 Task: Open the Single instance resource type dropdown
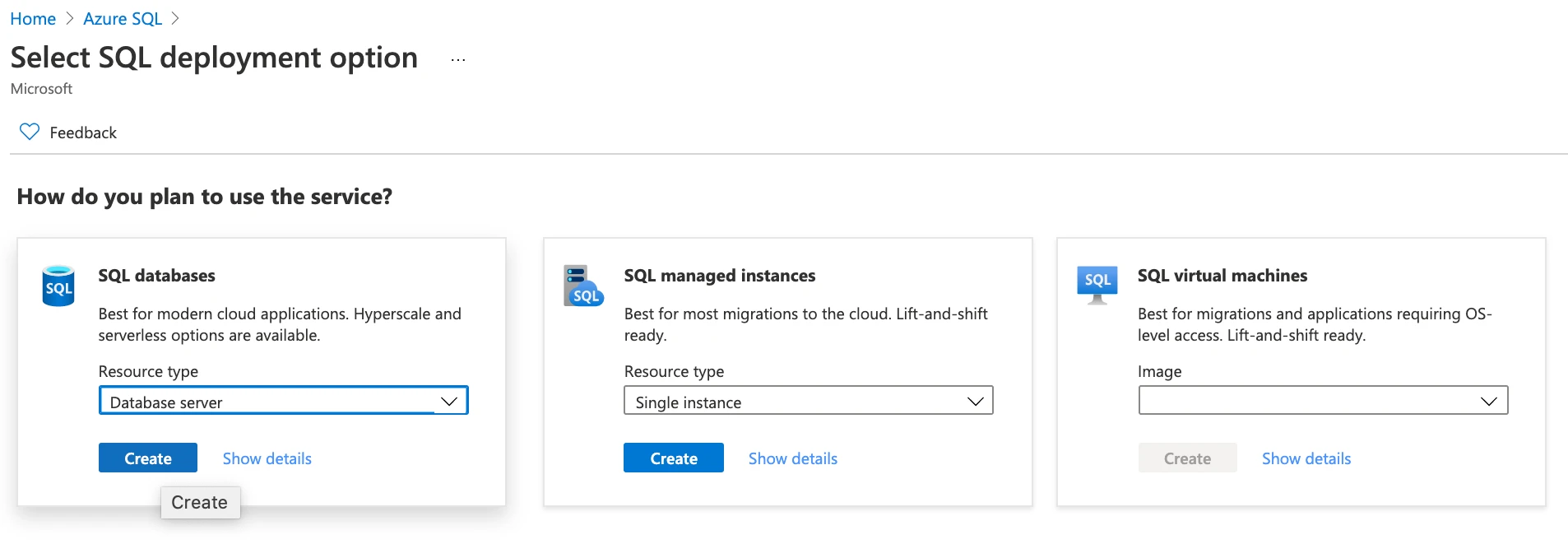pyautogui.click(x=809, y=401)
